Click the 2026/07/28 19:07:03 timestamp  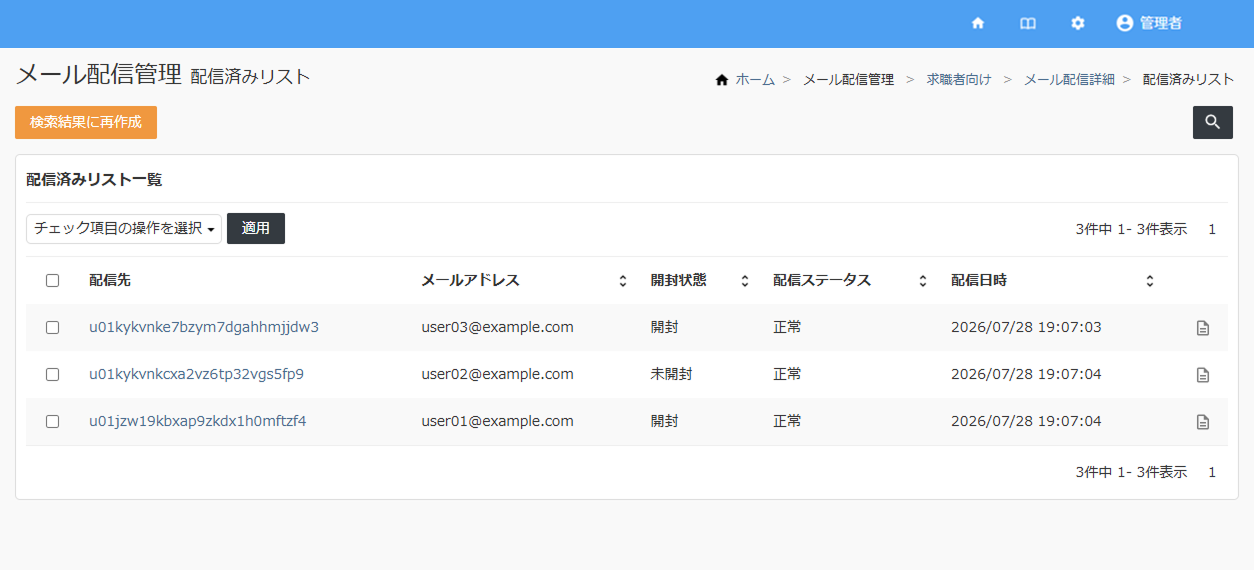click(x=1026, y=327)
